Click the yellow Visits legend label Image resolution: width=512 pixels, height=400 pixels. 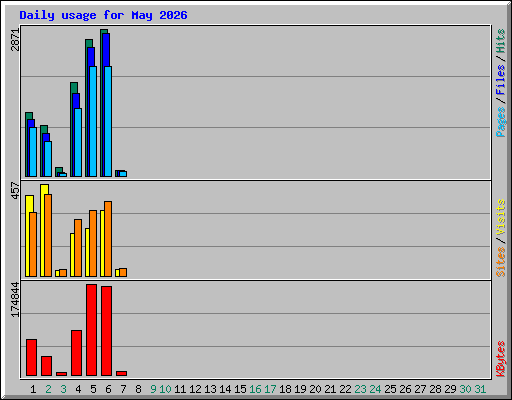[x=500, y=217]
